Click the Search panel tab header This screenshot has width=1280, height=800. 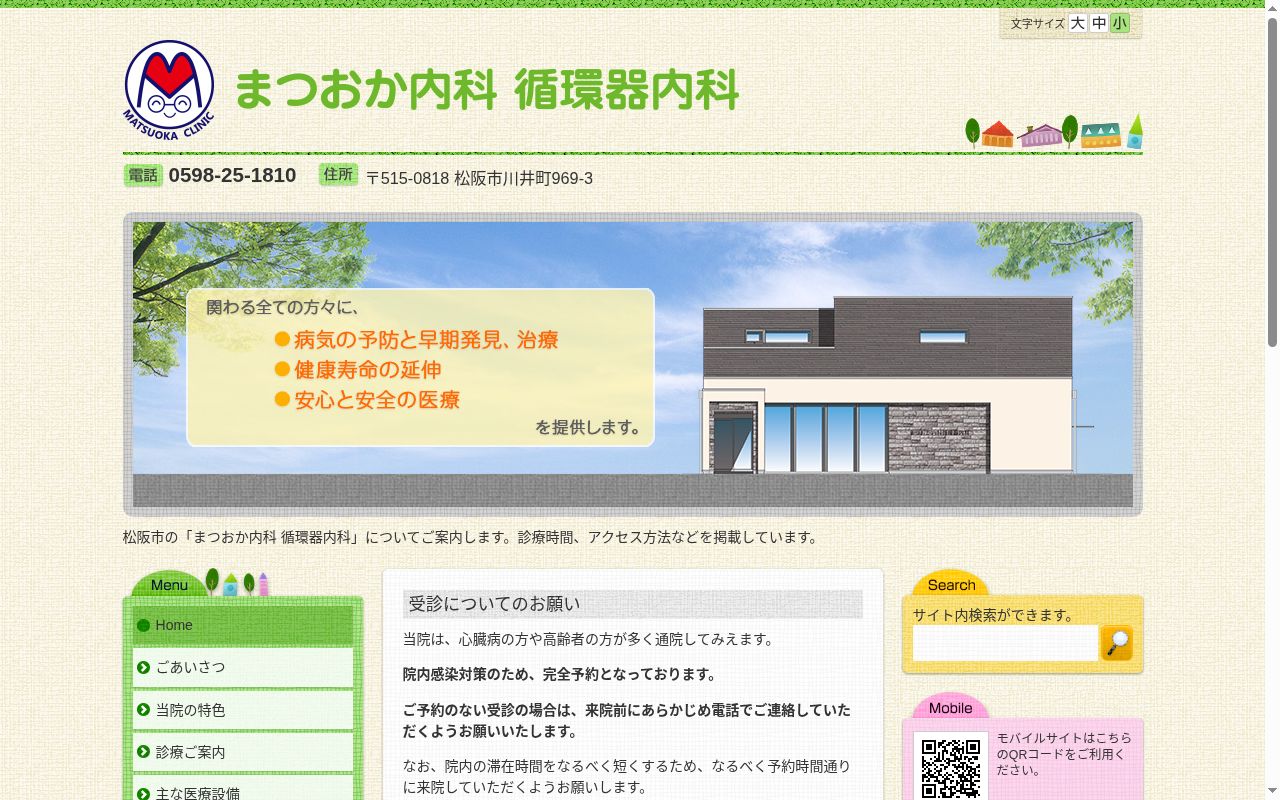tap(951, 584)
